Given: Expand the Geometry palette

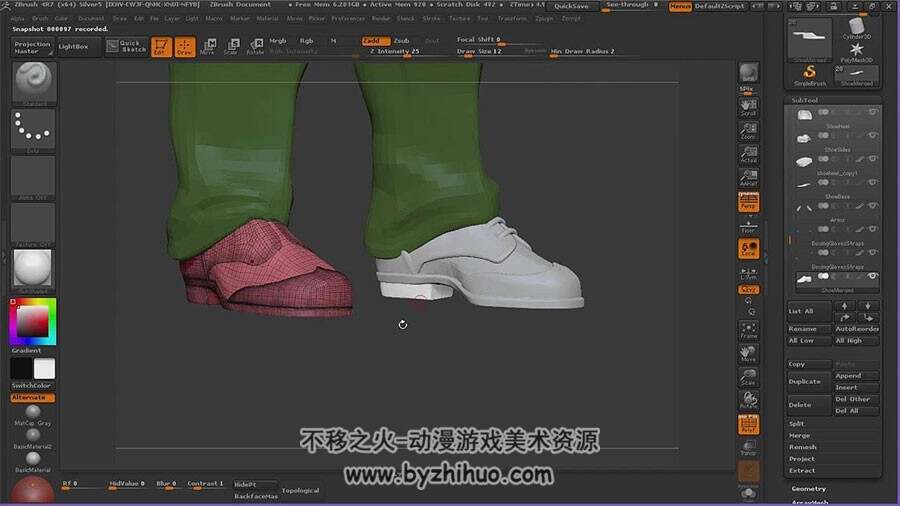Looking at the screenshot, I should pos(809,489).
